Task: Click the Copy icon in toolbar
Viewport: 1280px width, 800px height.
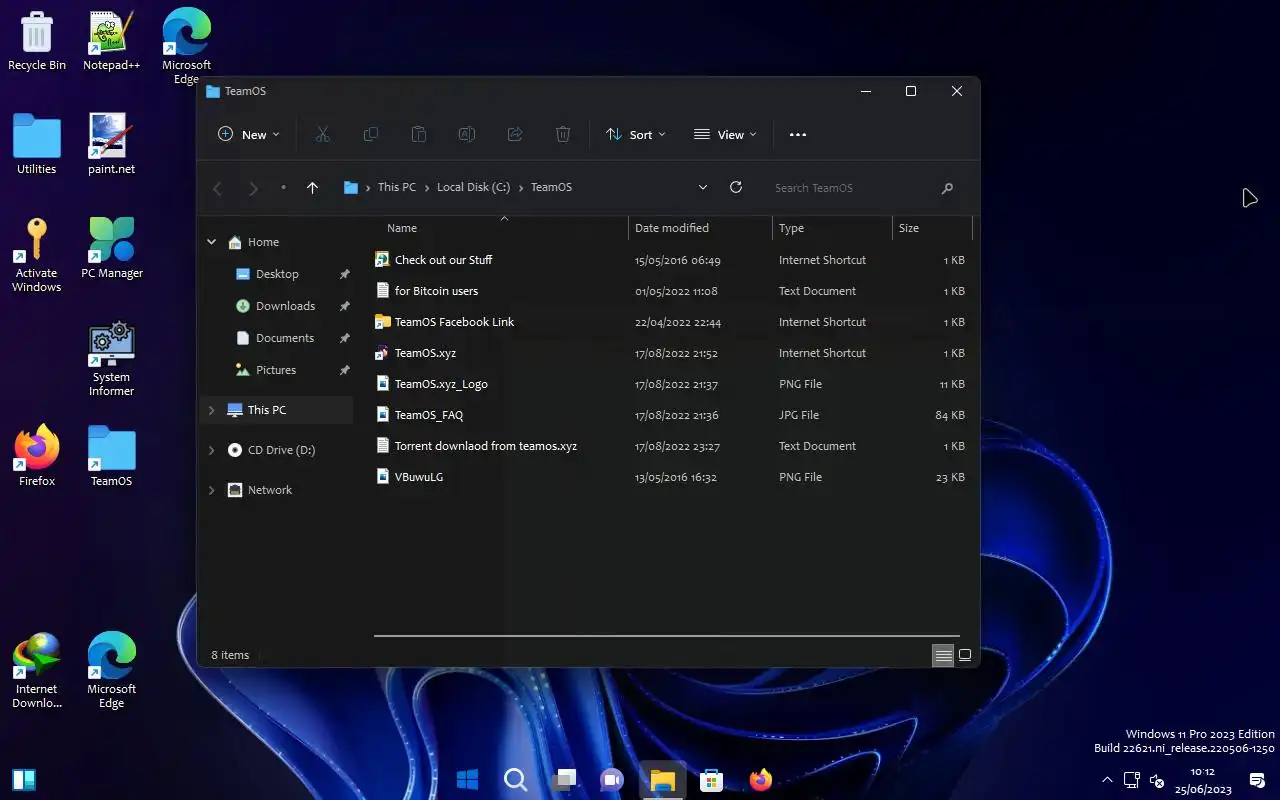Action: coord(370,134)
